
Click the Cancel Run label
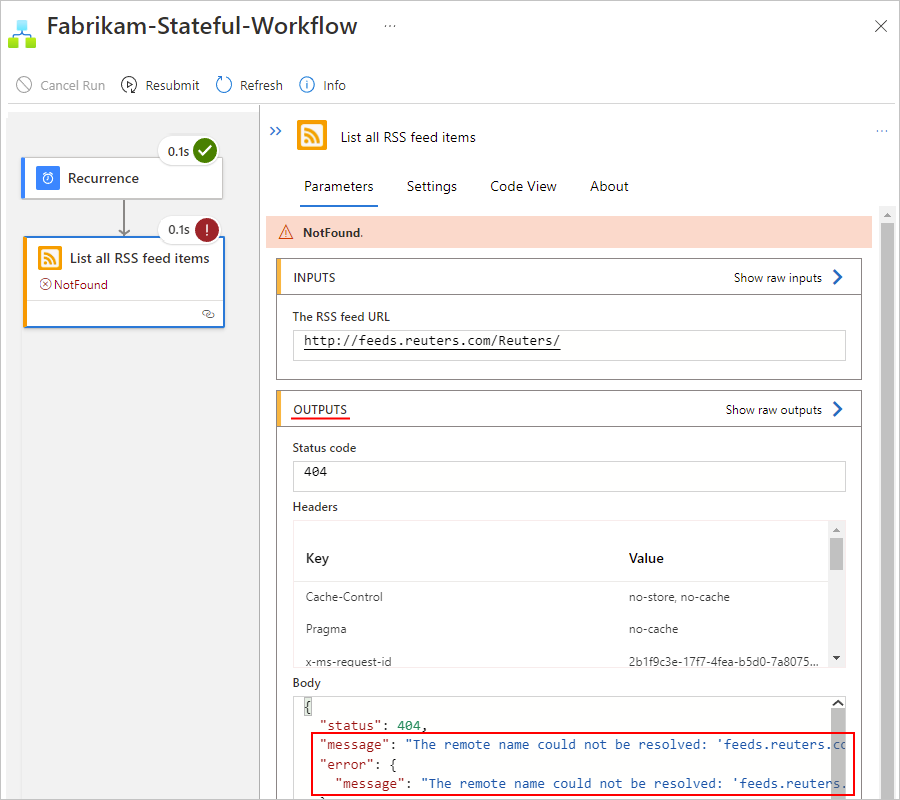[x=72, y=86]
